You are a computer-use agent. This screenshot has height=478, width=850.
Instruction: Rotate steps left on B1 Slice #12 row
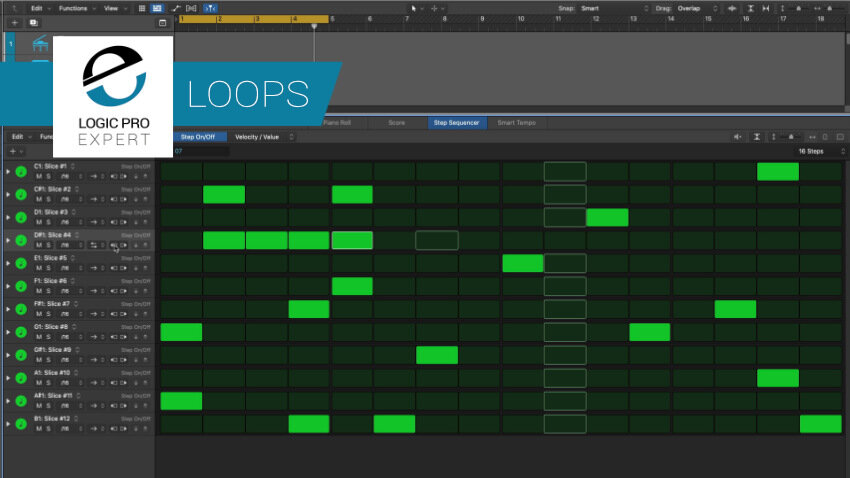pos(114,429)
